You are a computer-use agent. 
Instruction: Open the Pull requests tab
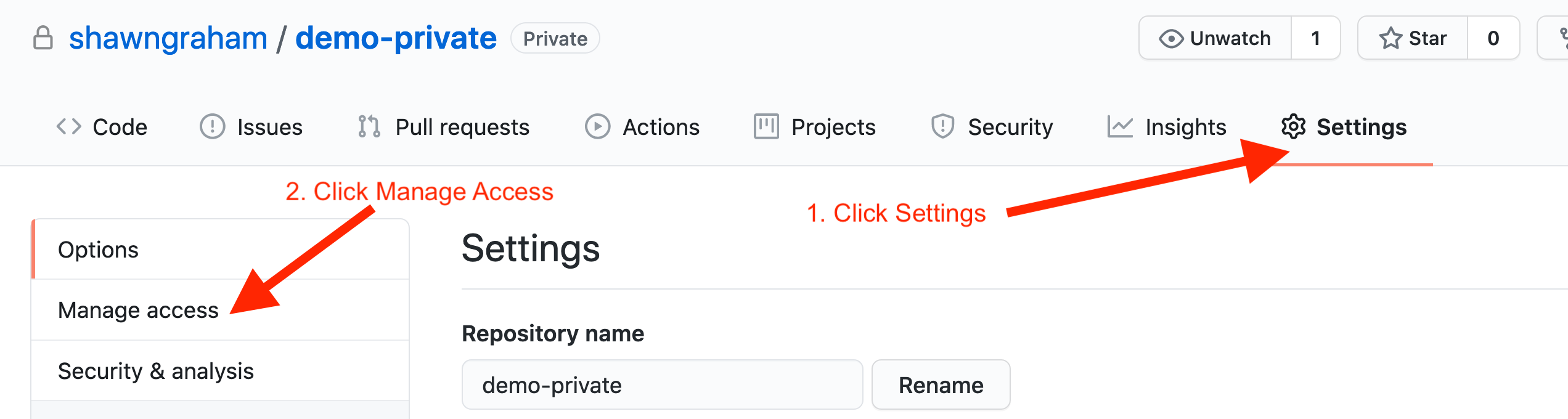pyautogui.click(x=443, y=127)
